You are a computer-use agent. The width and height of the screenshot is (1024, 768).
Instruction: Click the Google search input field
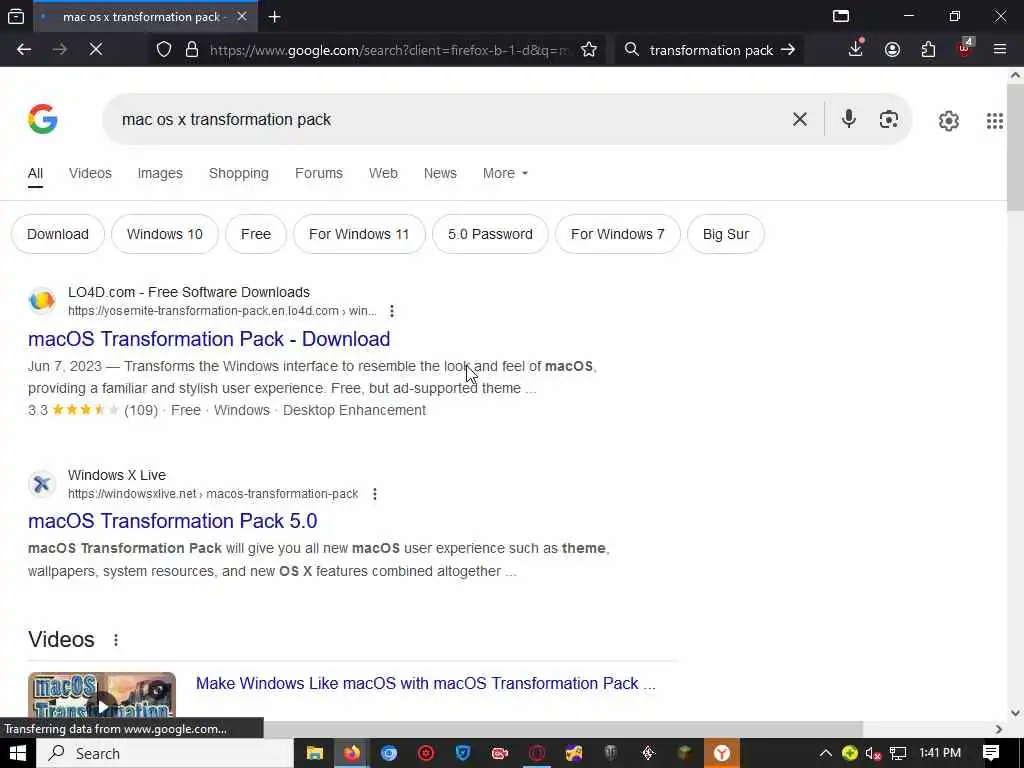(x=451, y=120)
